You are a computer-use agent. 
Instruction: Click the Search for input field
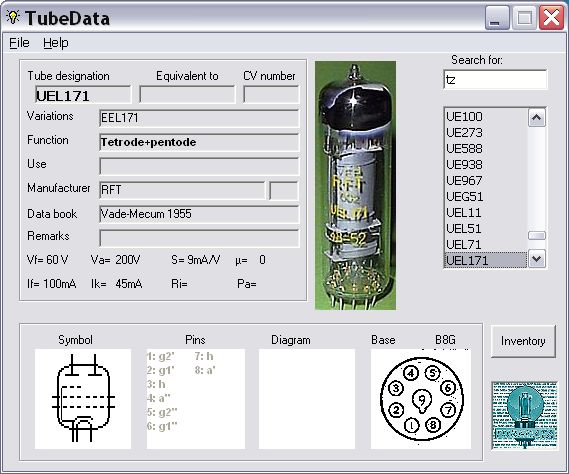point(495,79)
